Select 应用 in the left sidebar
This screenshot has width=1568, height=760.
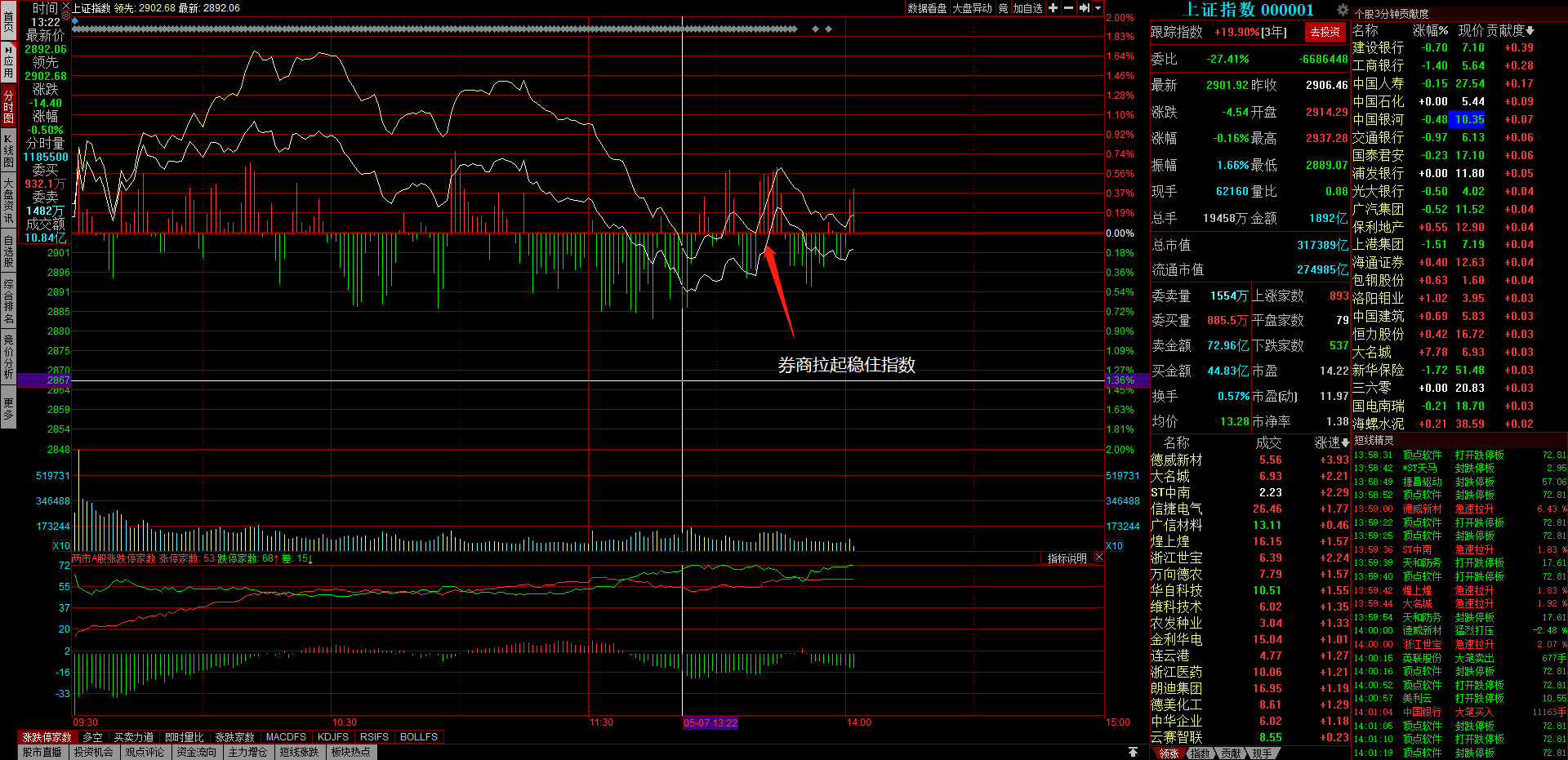click(x=8, y=61)
